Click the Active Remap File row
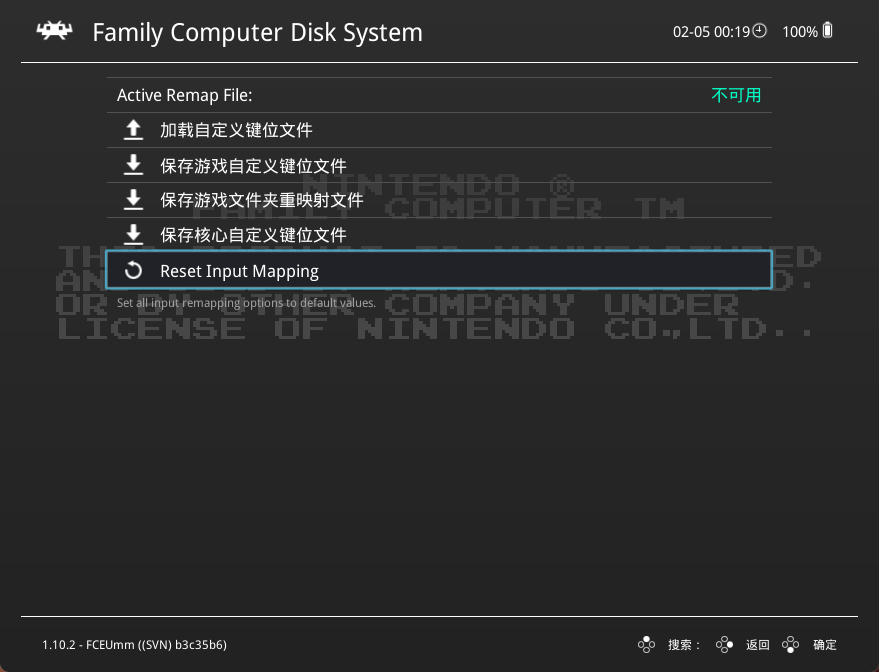This screenshot has height=672, width=879. [440, 95]
